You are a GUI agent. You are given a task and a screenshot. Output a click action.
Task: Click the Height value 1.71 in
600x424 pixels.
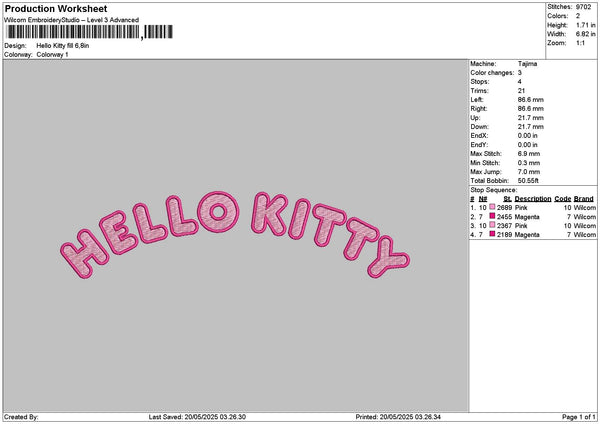pos(585,25)
